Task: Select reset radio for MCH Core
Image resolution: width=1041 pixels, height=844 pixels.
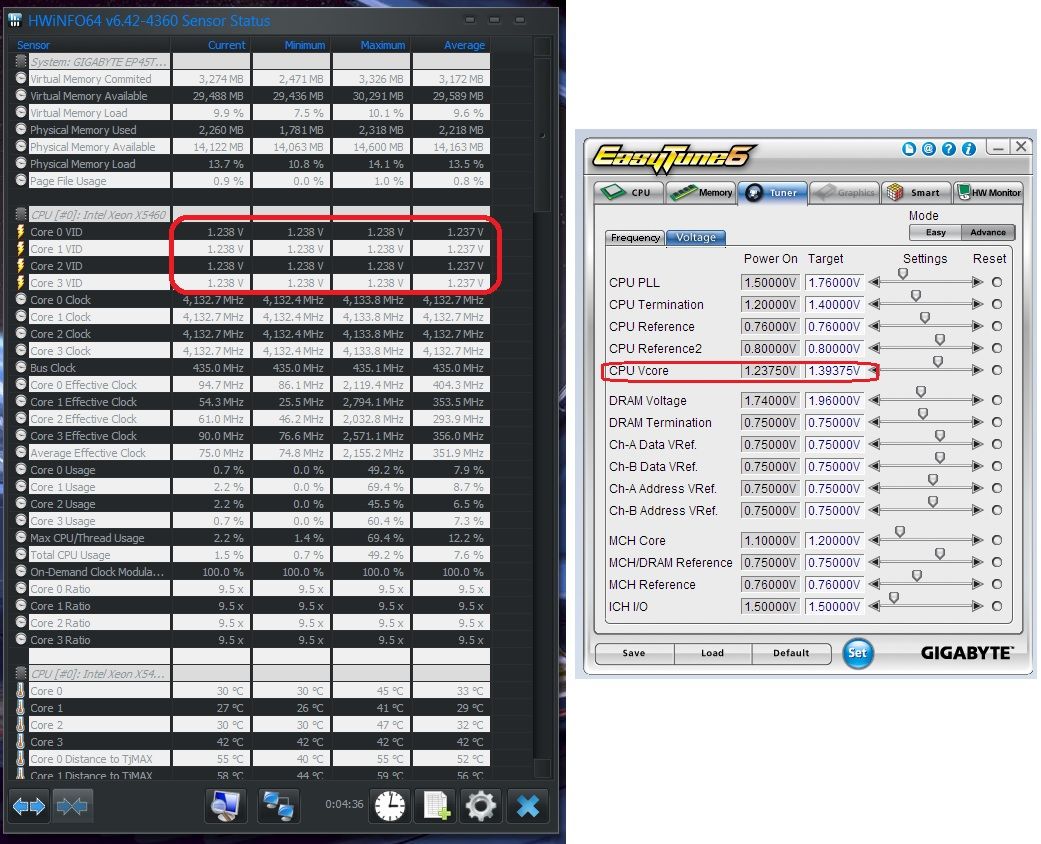Action: click(x=997, y=540)
